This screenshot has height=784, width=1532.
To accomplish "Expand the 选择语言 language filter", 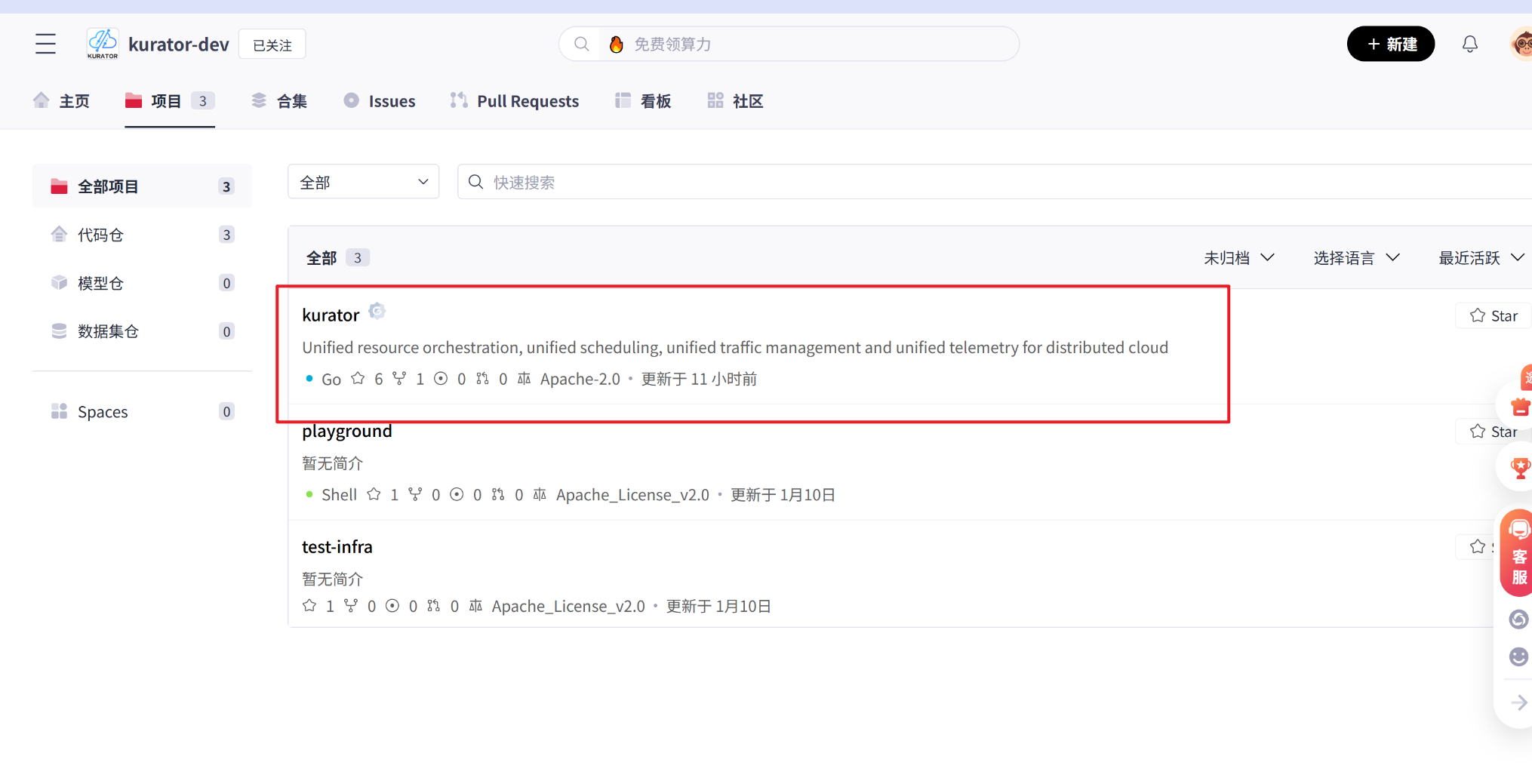I will pos(1356,257).
